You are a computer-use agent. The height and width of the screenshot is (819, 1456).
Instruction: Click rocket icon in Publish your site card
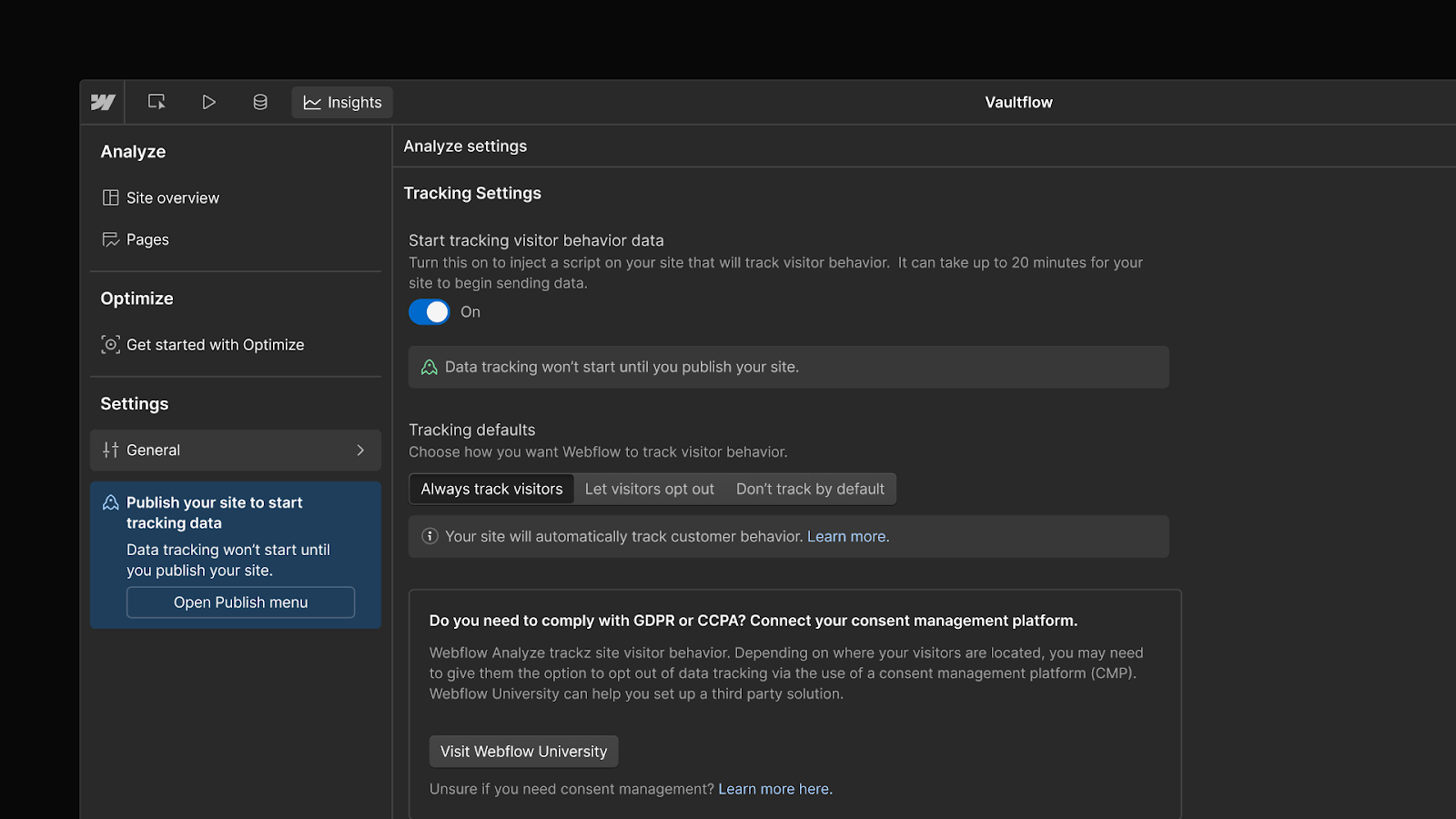(111, 502)
